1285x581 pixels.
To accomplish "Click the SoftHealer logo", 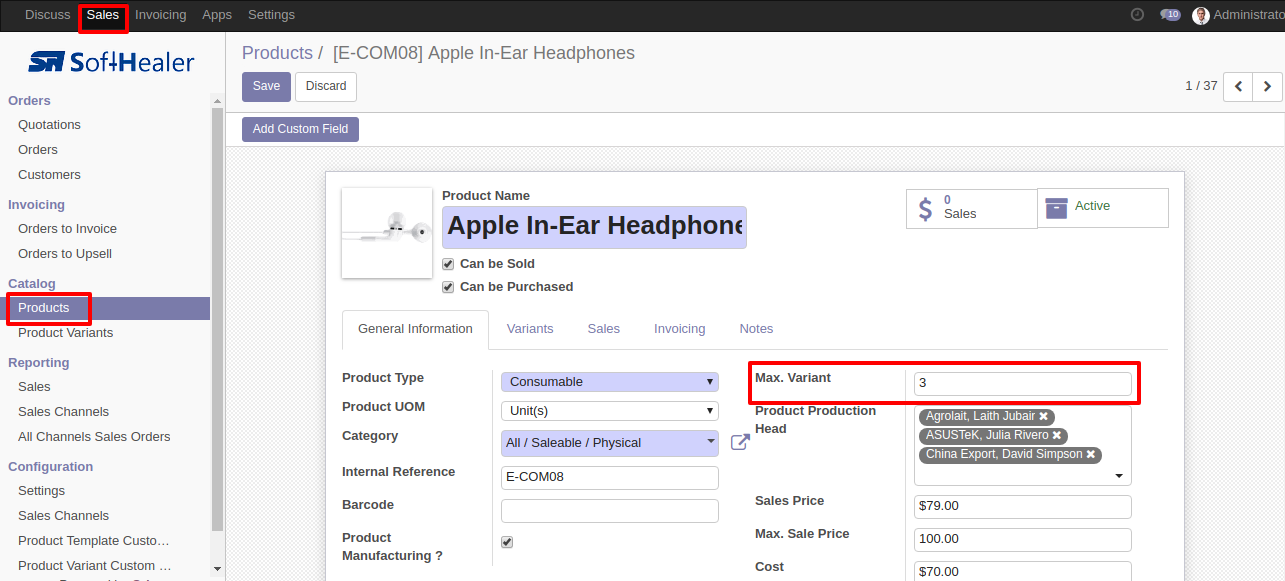I will (111, 62).
